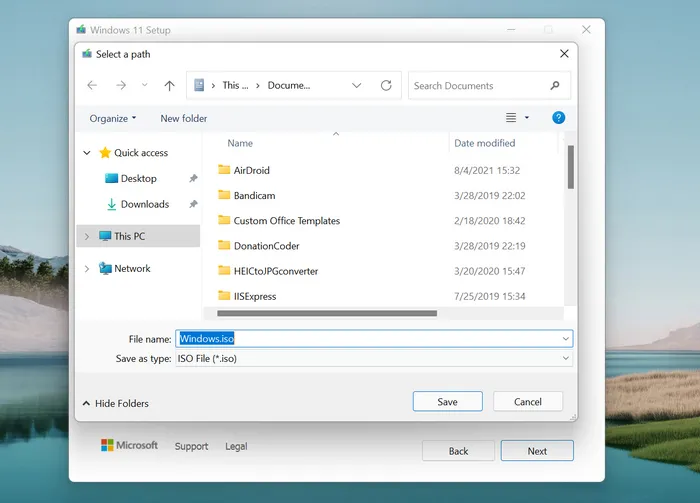700x503 pixels.
Task: Open the Legal link in Setup window
Action: [236, 446]
